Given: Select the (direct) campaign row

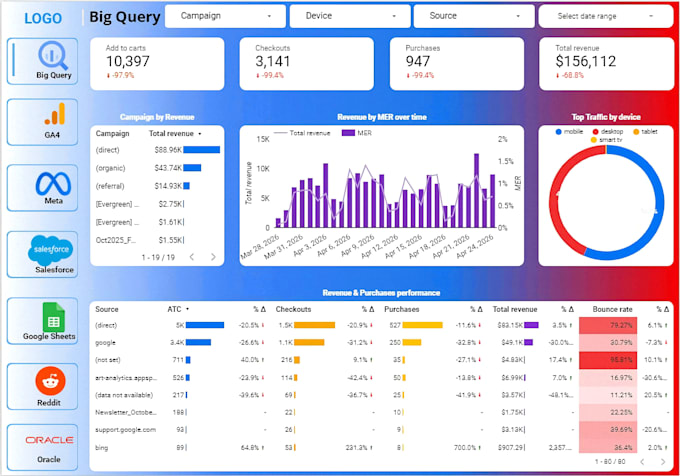Looking at the screenshot, I should point(157,150).
